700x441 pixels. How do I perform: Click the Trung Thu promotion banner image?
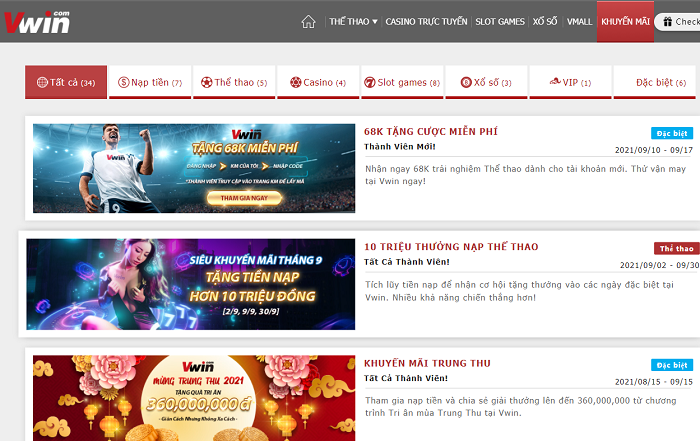[x=193, y=397]
